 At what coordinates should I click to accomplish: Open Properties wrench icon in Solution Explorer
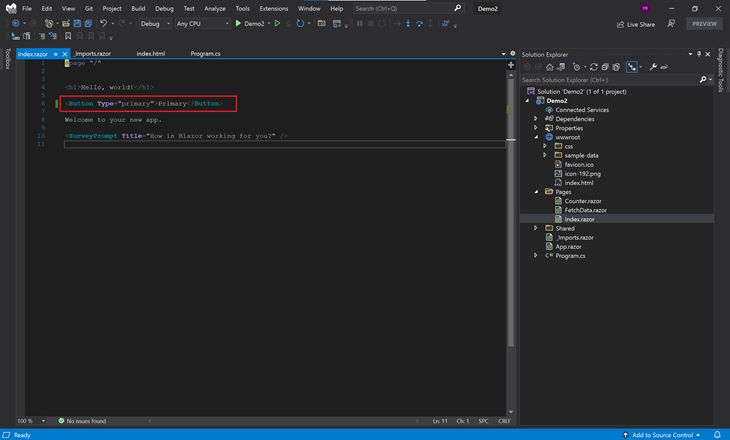[x=653, y=67]
